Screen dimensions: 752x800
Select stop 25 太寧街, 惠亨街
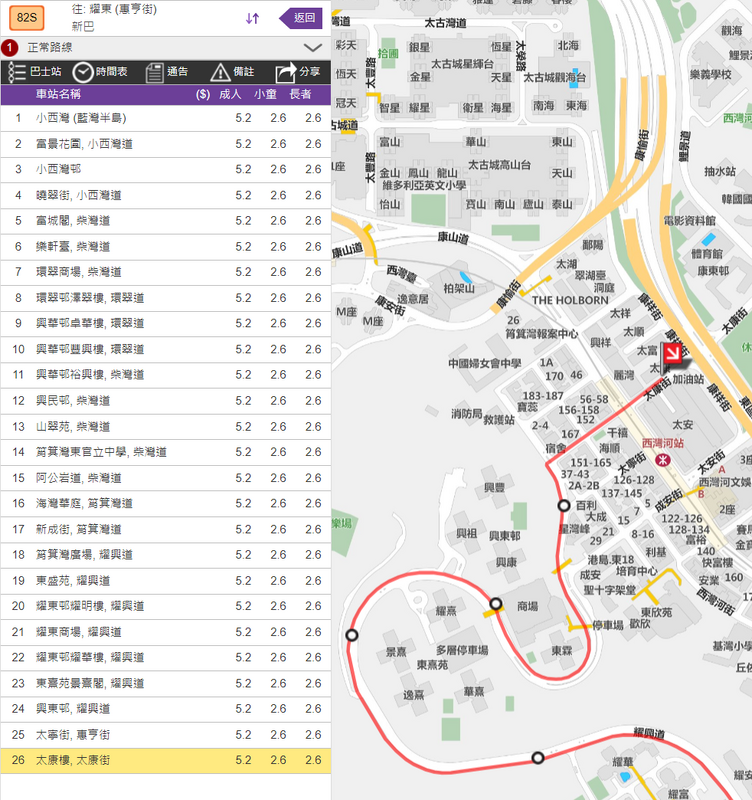[166, 735]
